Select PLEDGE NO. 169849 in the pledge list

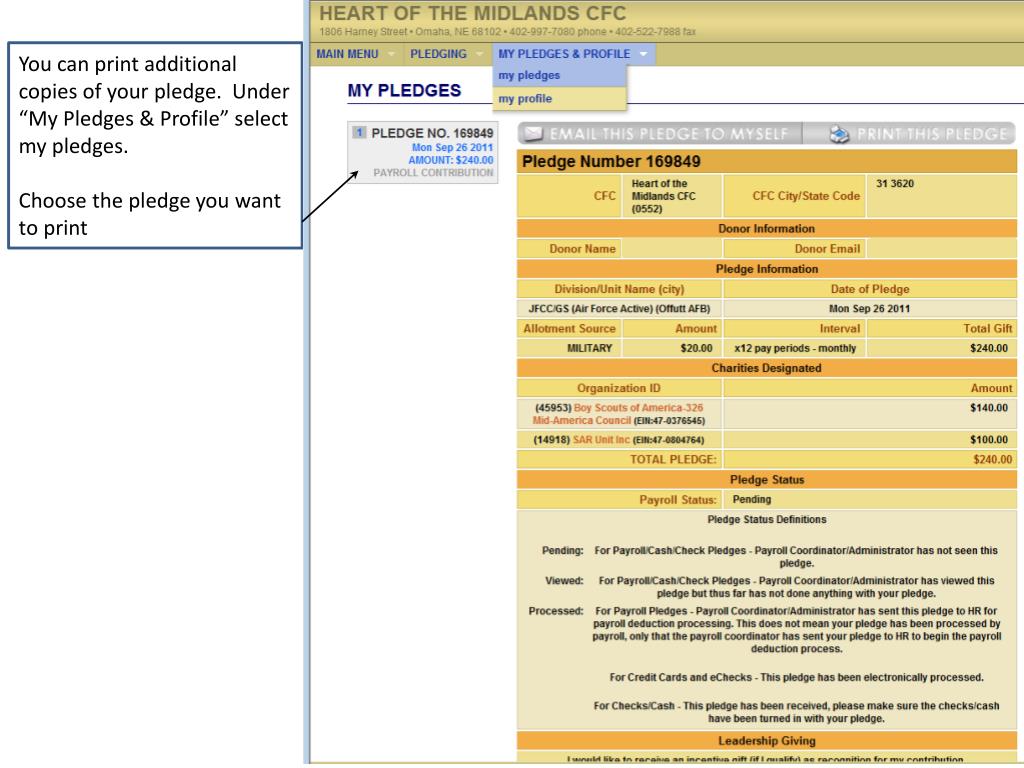pyautogui.click(x=423, y=152)
